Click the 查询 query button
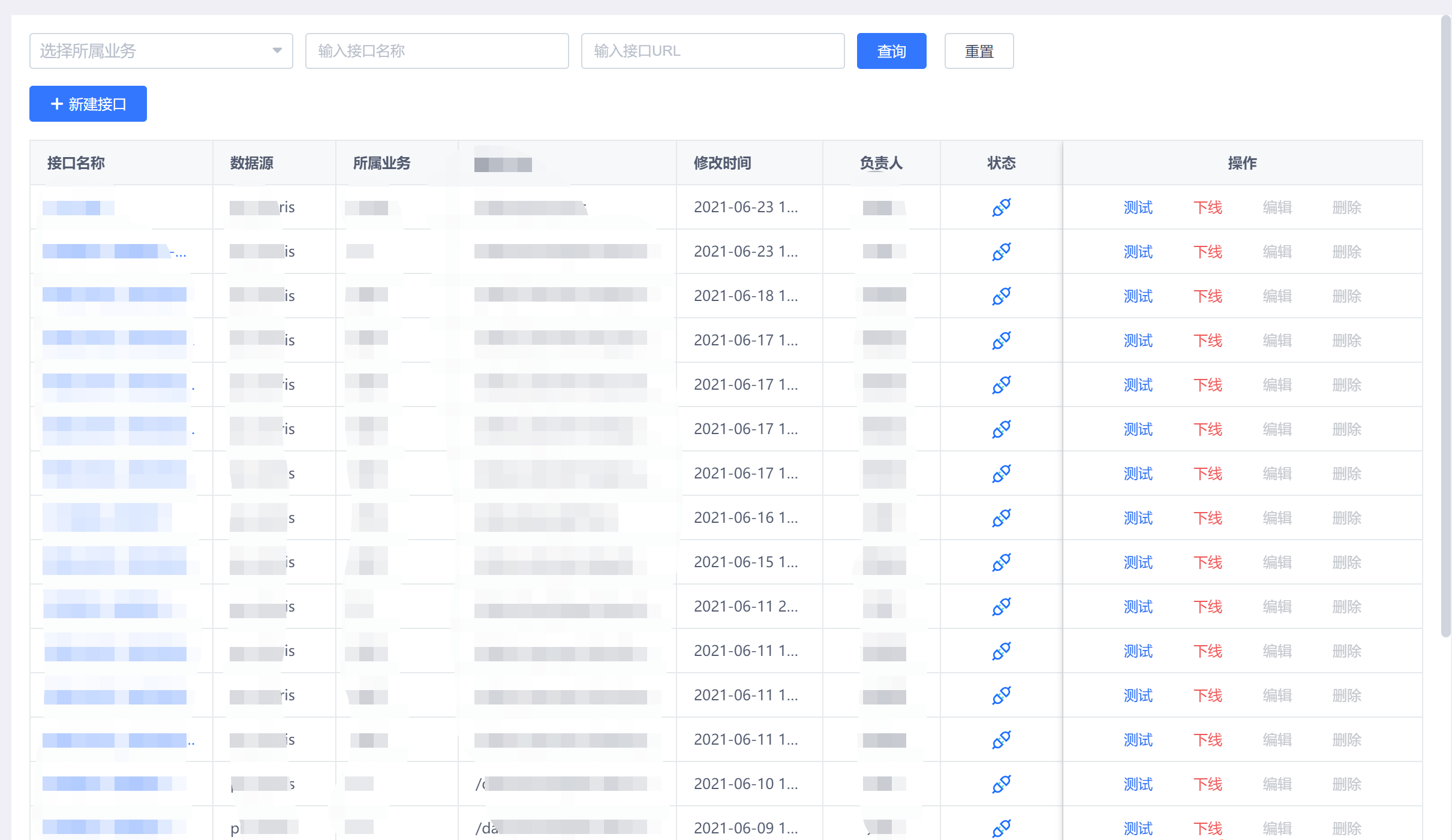1452x840 pixels. 891,51
